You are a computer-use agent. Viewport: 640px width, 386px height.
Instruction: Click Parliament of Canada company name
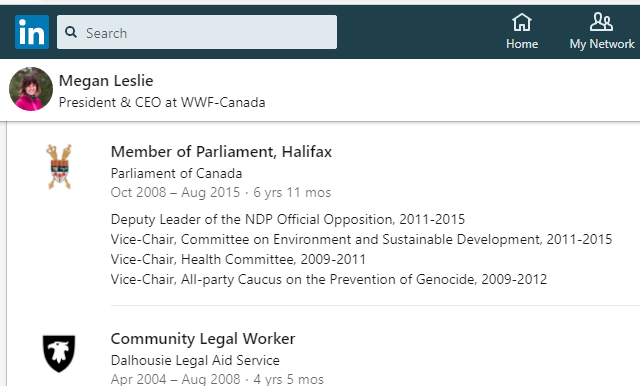pos(176,173)
